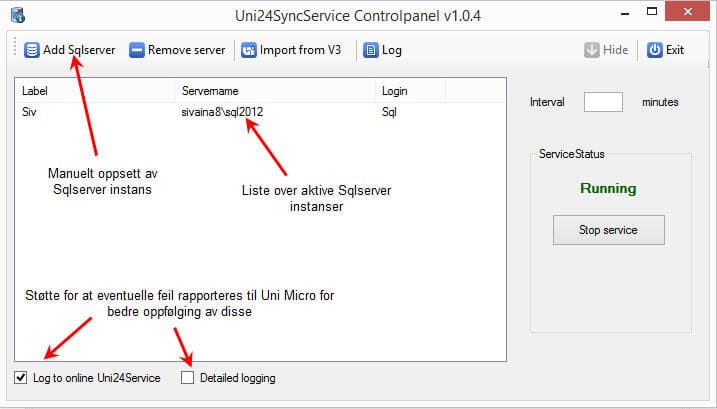Screen dimensions: 717x409
Task: Sort by the Label column header
Action: point(95,91)
